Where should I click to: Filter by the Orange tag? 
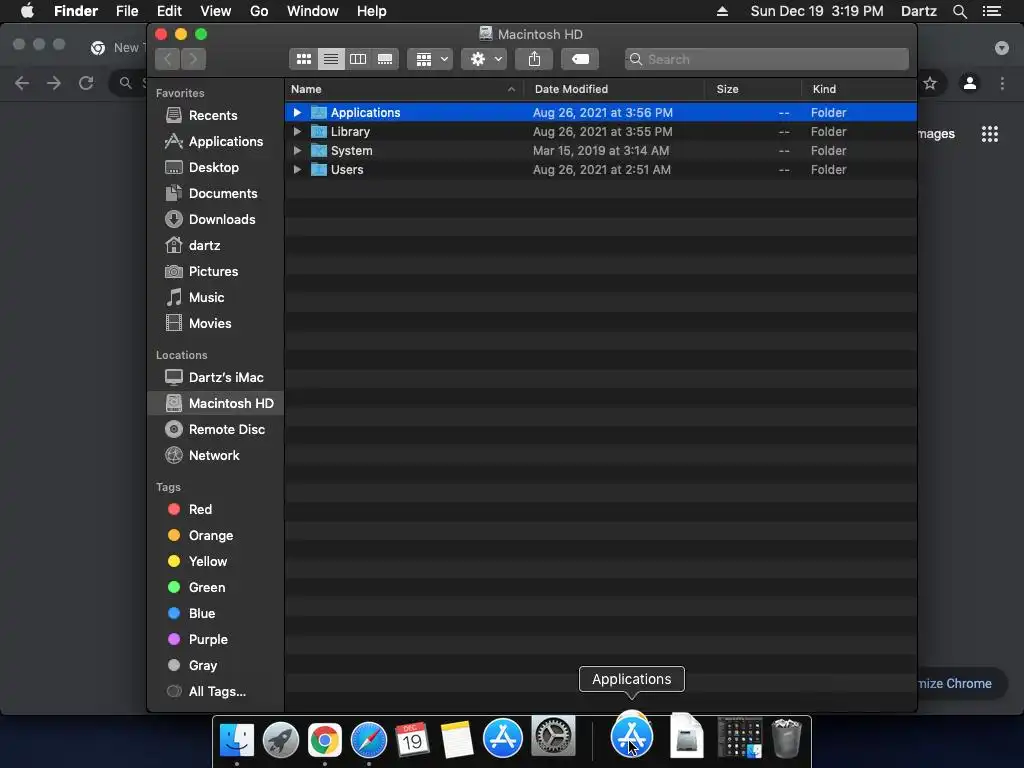(216, 536)
